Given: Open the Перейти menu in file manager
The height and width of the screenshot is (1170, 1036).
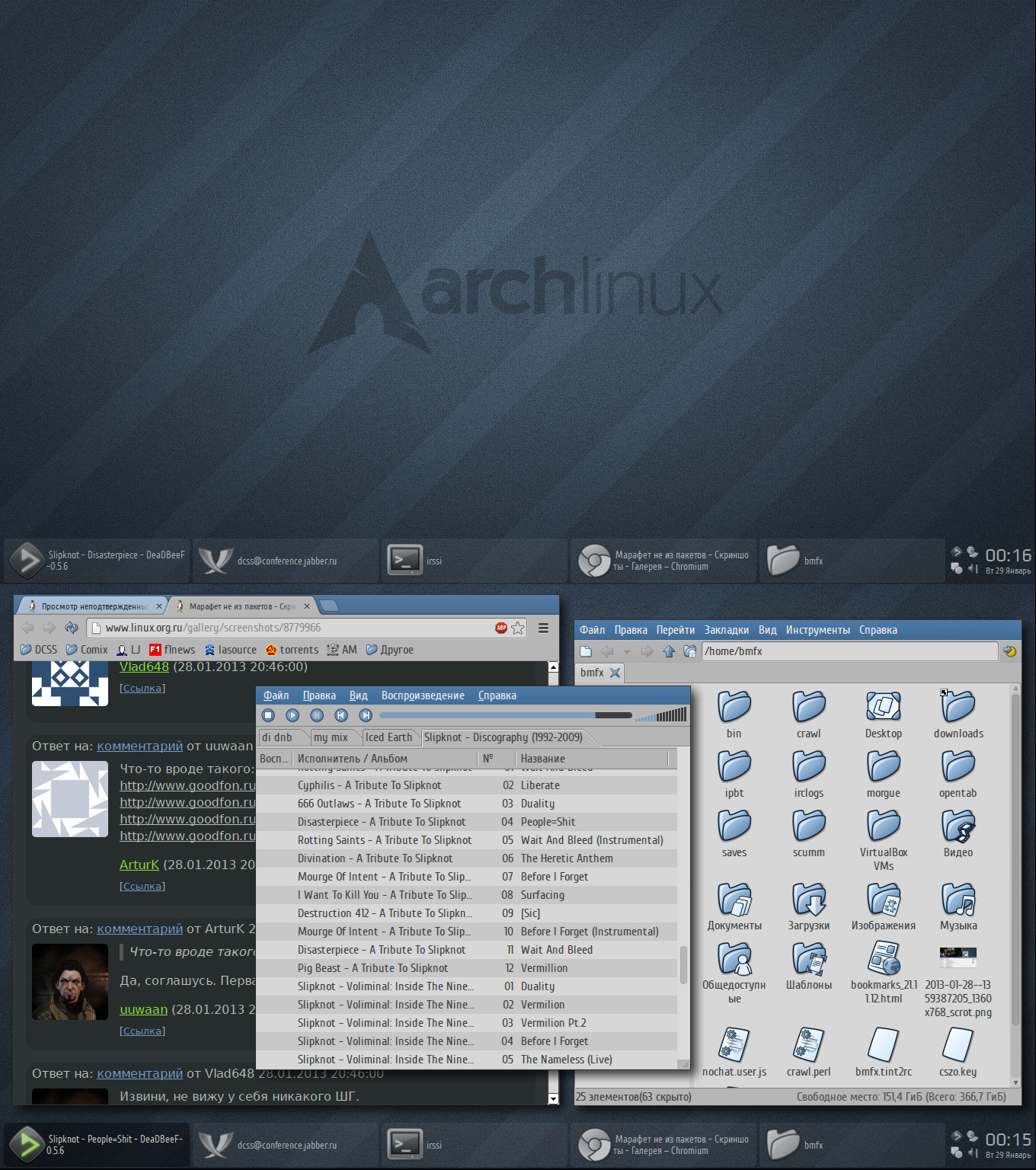Looking at the screenshot, I should click(676, 630).
